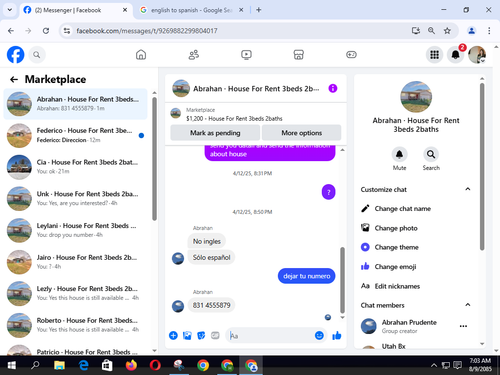Open the Marketplace storefront icon
The width and height of the screenshot is (500, 375).
[299, 55]
